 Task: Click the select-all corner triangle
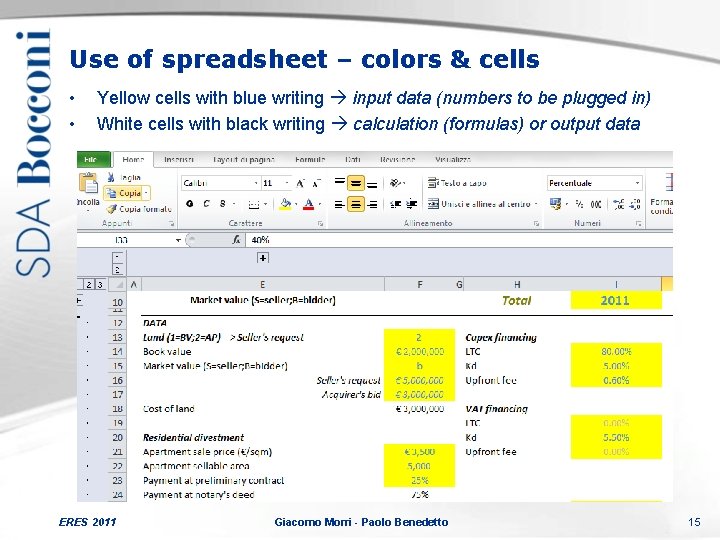pos(118,285)
